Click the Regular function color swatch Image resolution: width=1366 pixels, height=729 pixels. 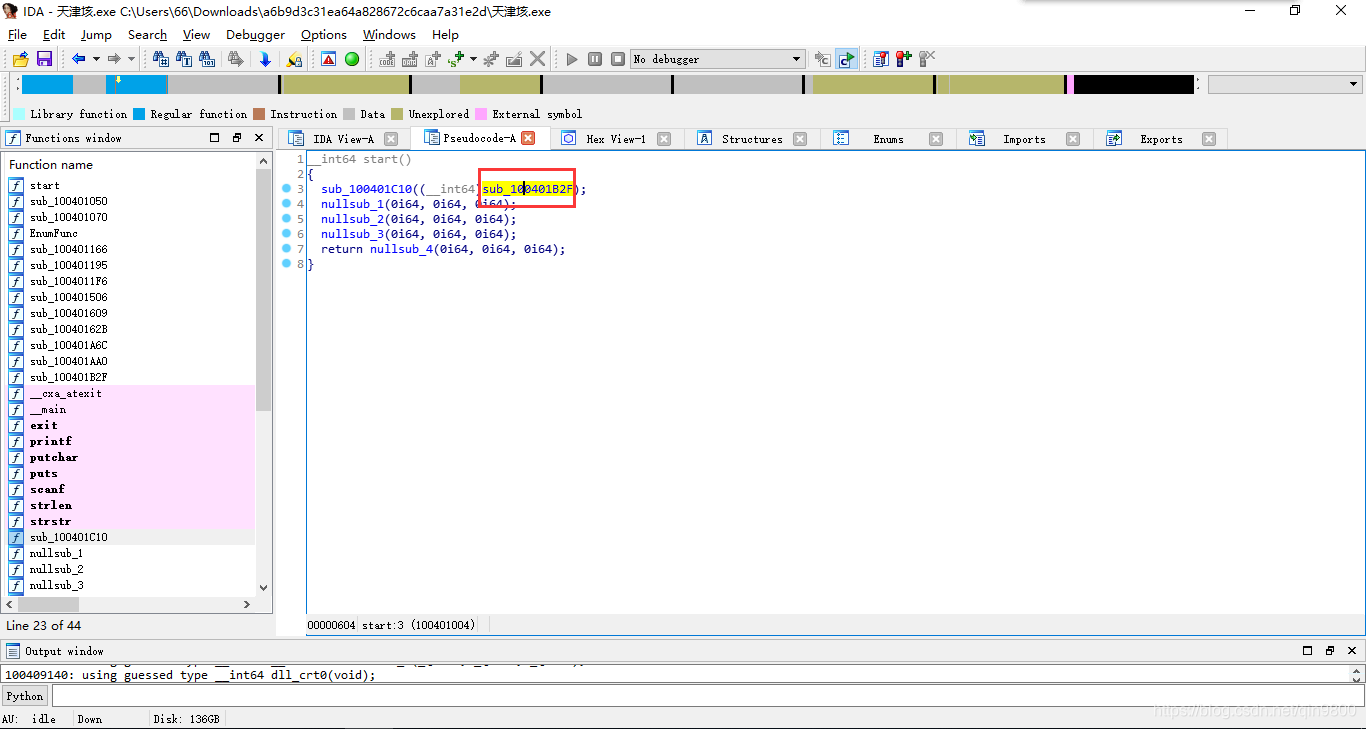[x=139, y=114]
